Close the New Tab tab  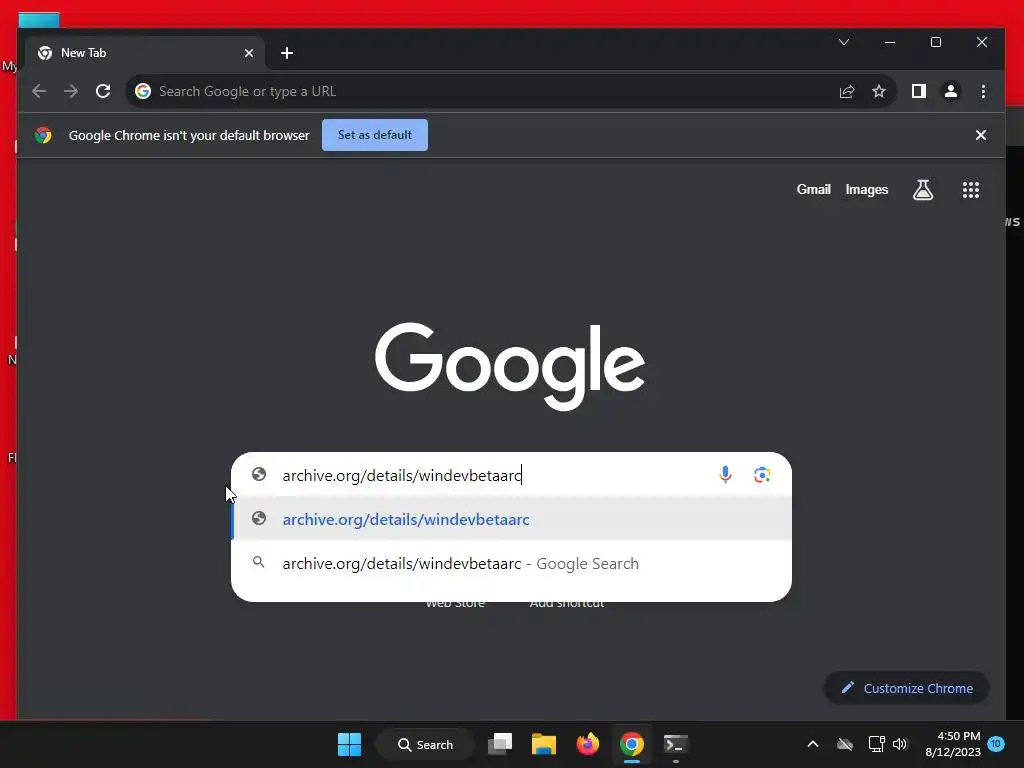249,53
